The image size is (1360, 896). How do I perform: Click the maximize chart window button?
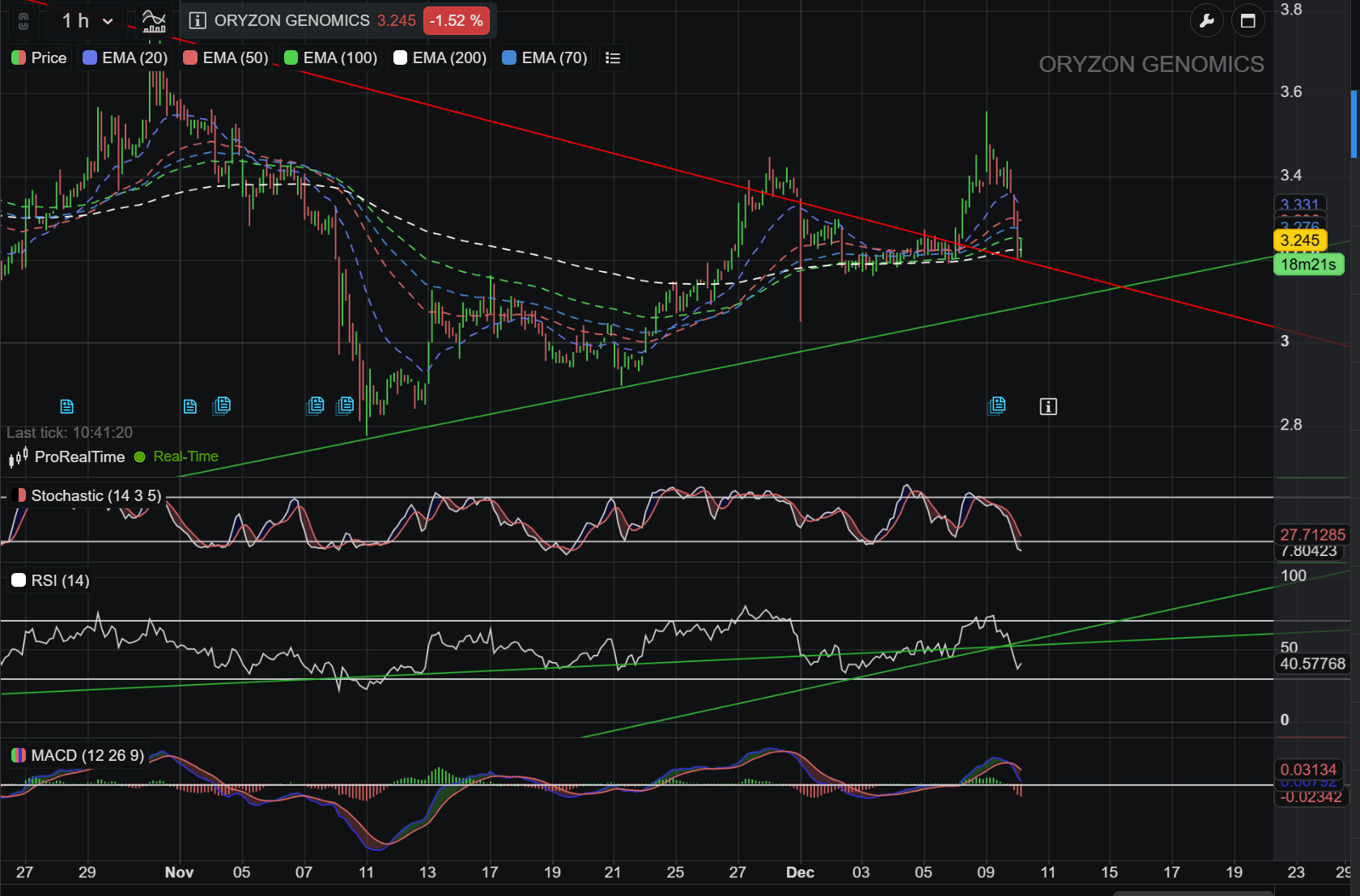coord(1247,21)
